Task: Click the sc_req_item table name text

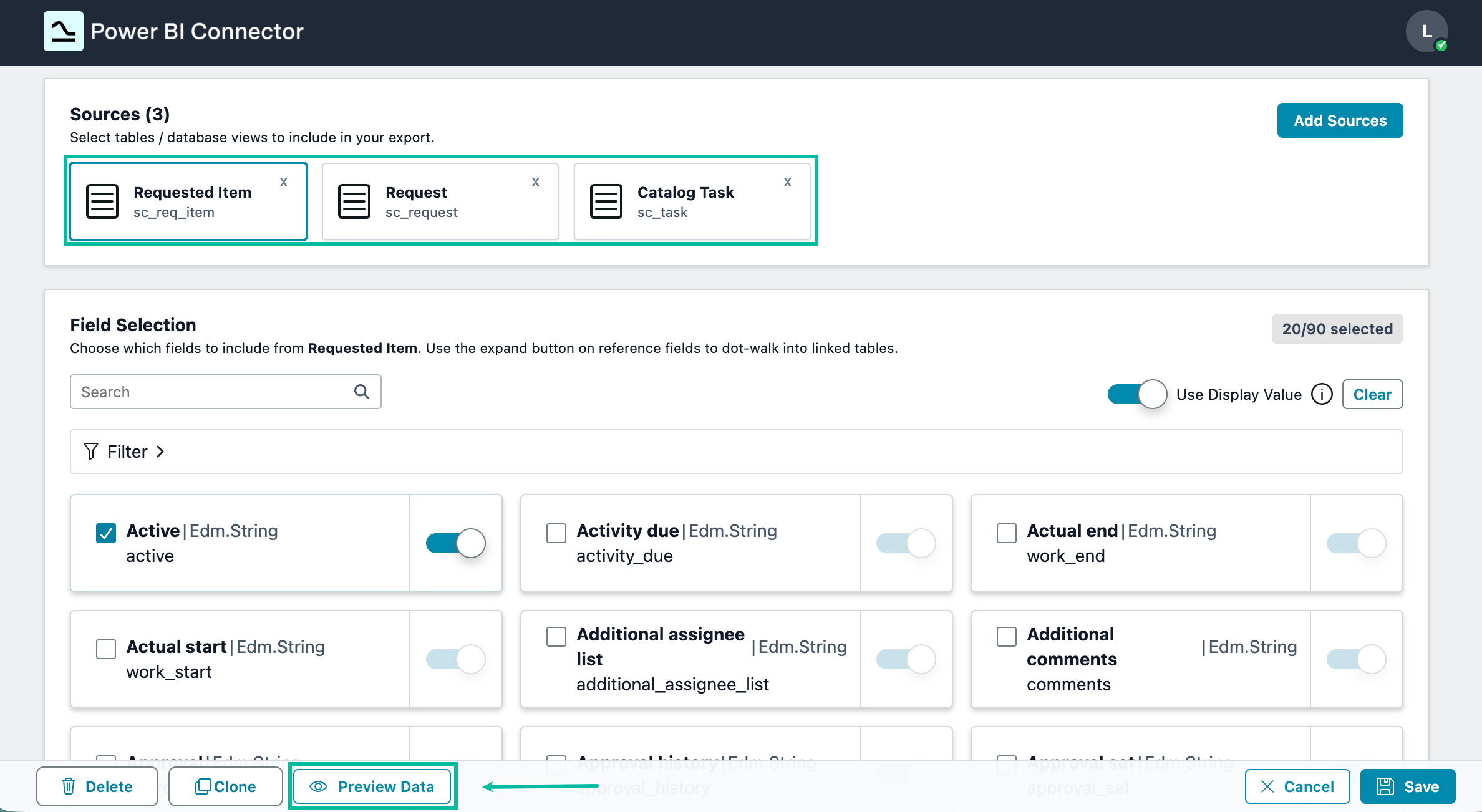Action: (x=174, y=213)
